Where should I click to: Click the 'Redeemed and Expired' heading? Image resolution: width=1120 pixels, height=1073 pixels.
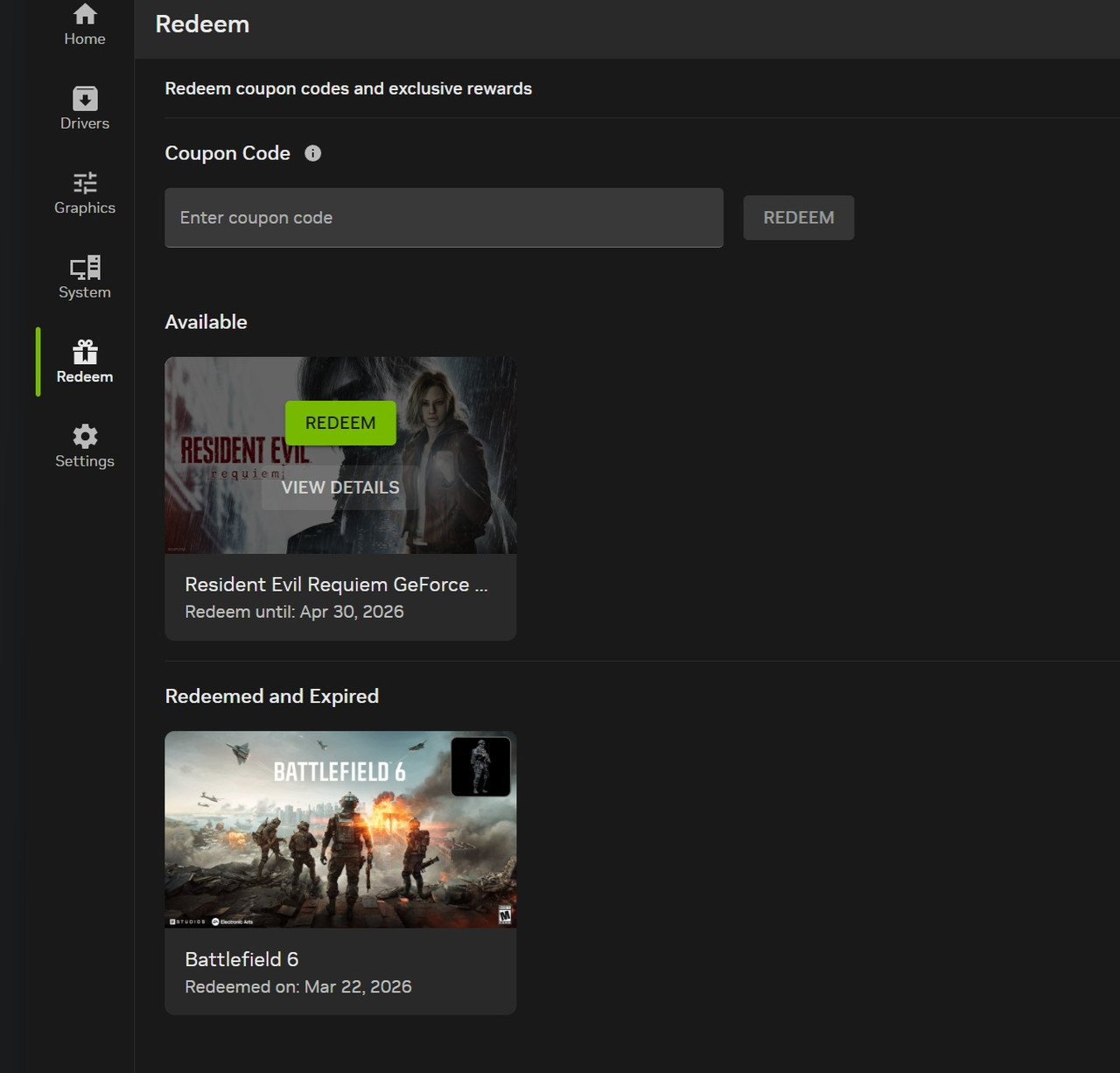tap(272, 697)
